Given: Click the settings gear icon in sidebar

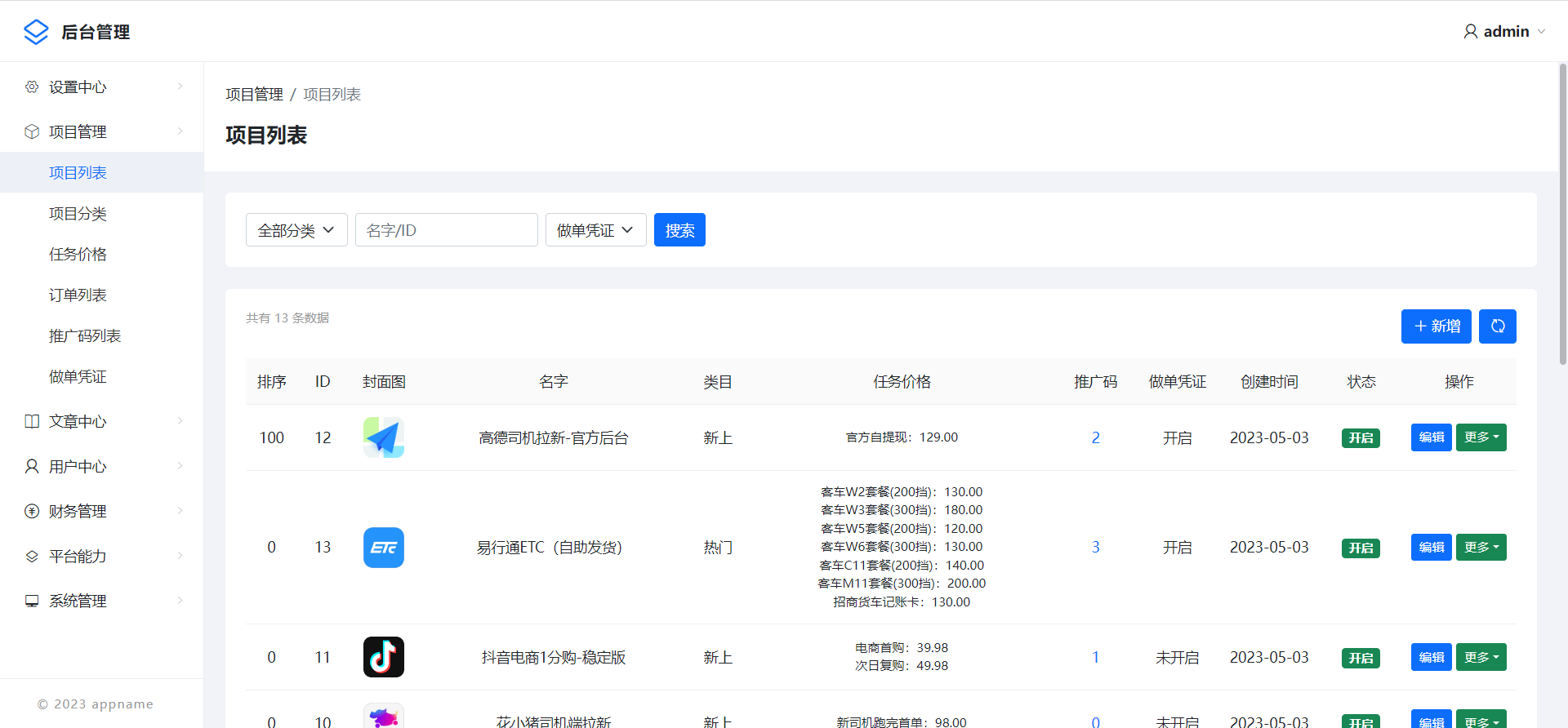Looking at the screenshot, I should [x=32, y=87].
